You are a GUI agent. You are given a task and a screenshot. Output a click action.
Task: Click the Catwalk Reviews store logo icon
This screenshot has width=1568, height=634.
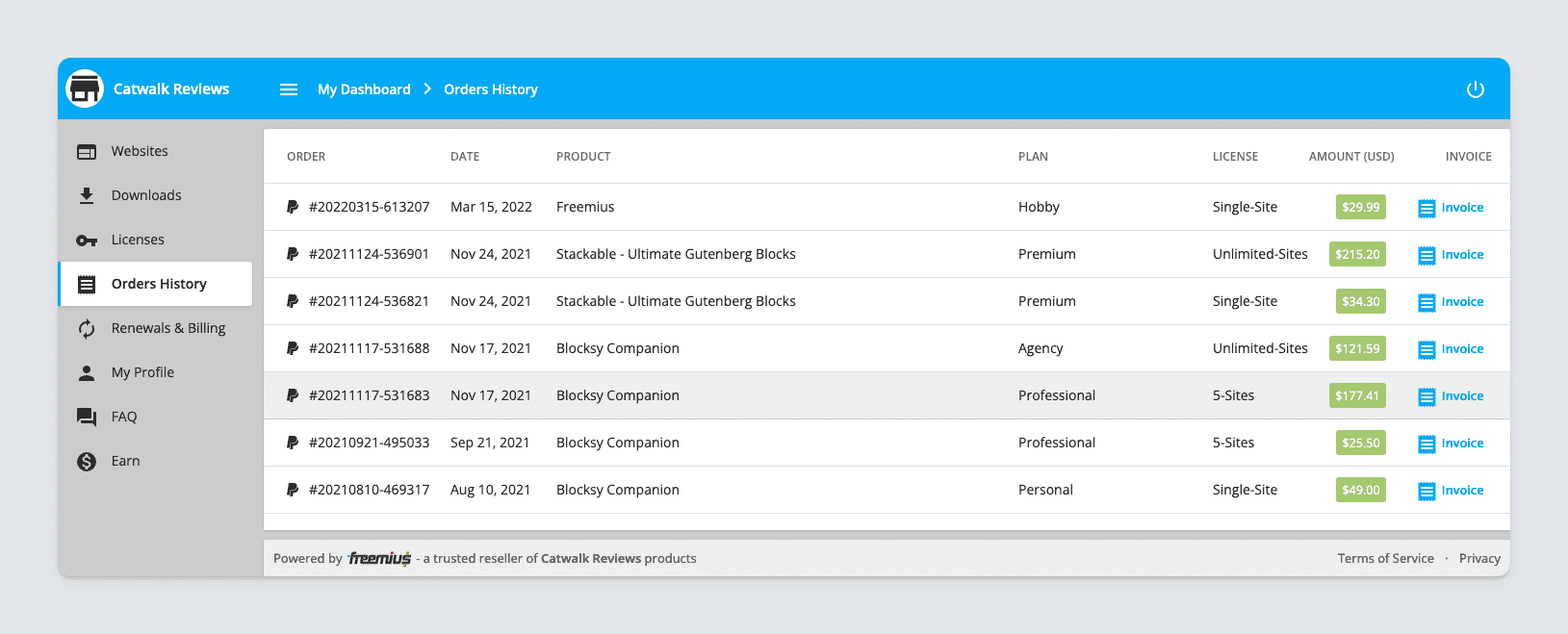point(85,89)
